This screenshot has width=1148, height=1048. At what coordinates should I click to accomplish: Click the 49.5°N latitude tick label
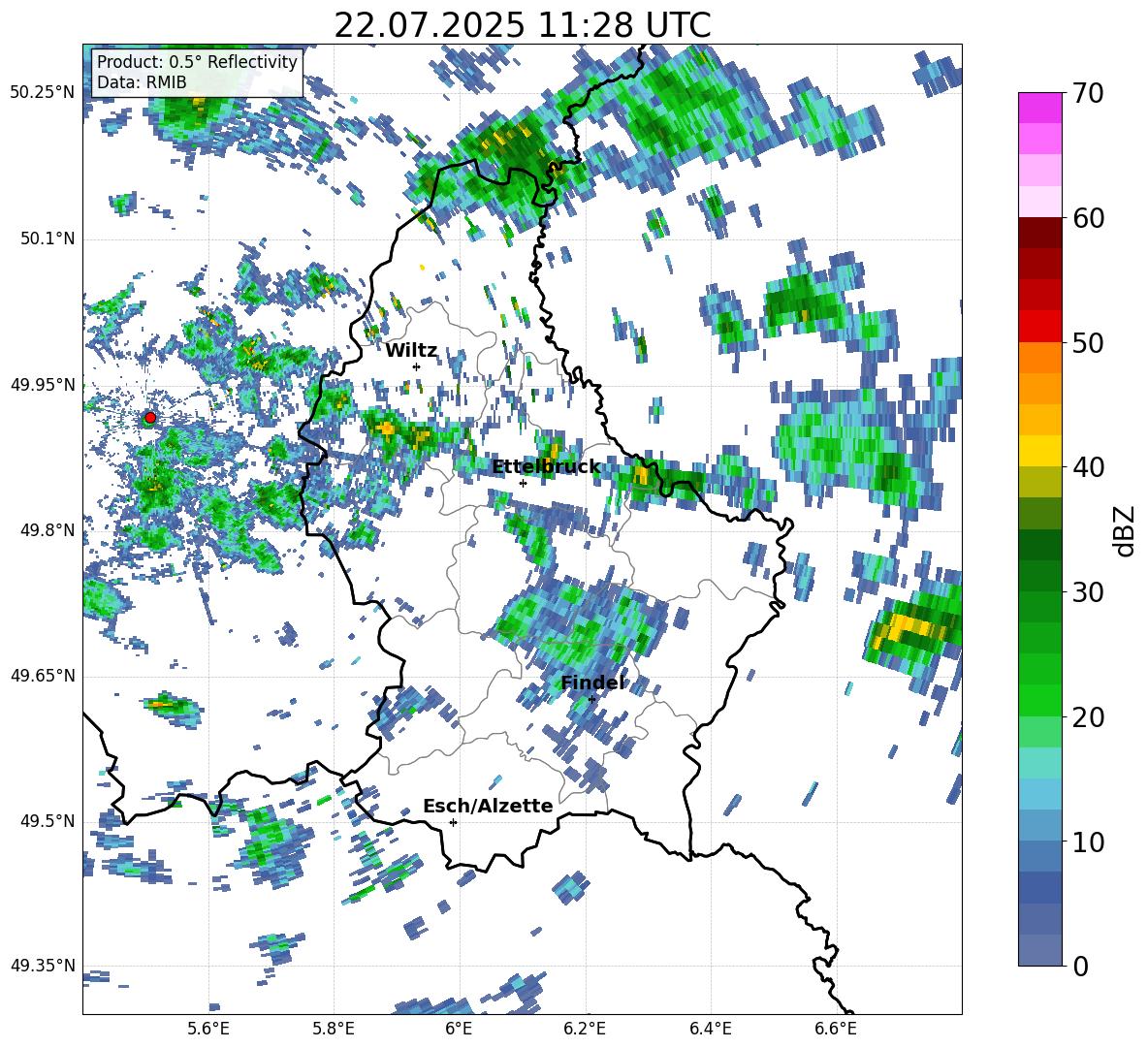click(48, 821)
